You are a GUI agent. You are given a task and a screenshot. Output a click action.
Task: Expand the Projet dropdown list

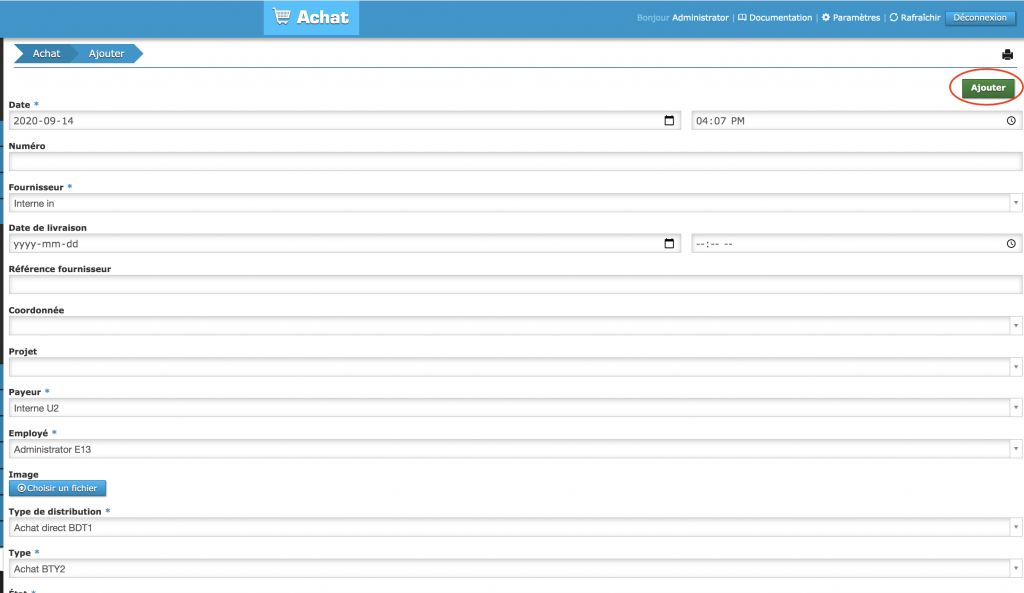pyautogui.click(x=1016, y=367)
